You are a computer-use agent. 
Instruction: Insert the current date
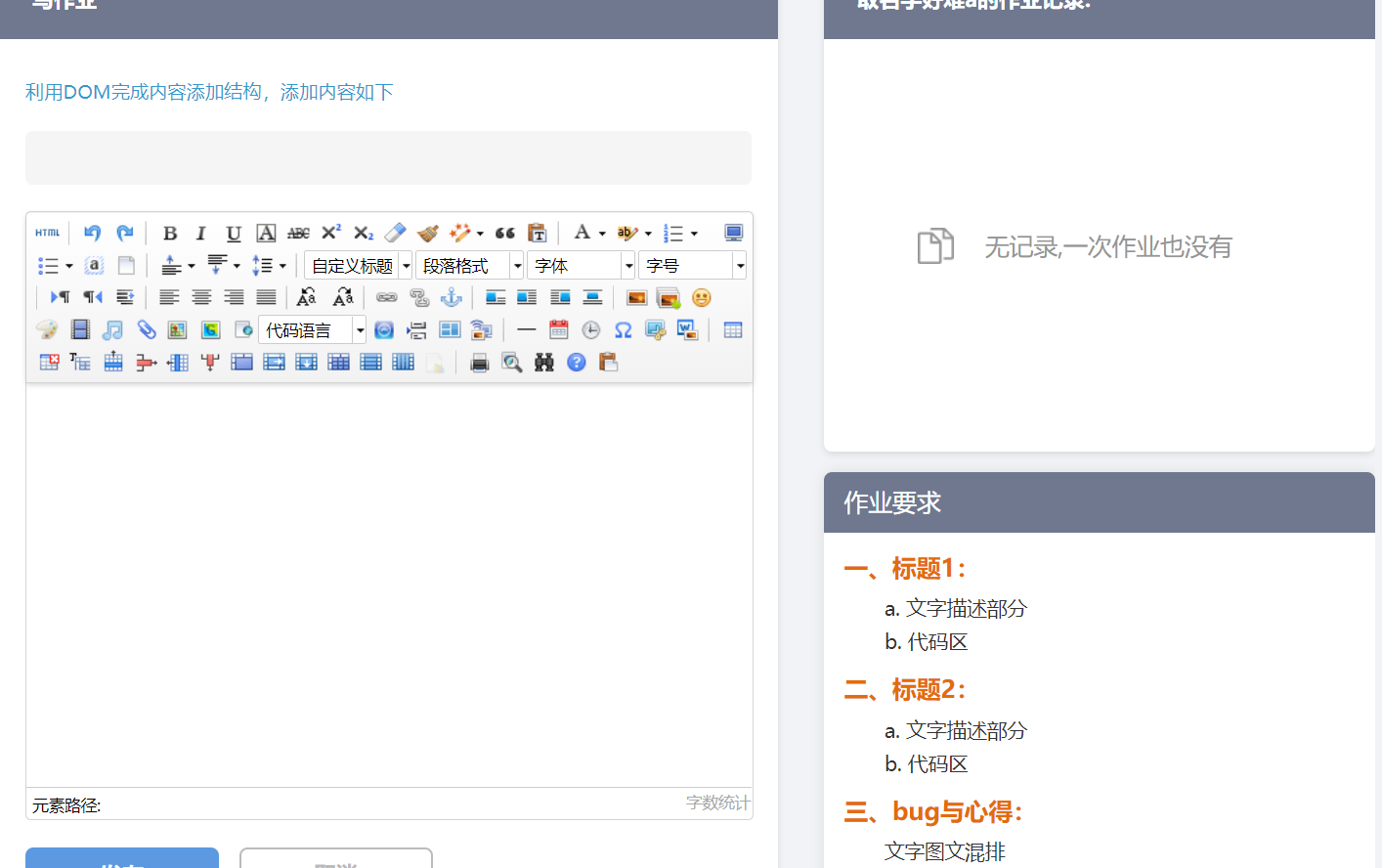(558, 329)
